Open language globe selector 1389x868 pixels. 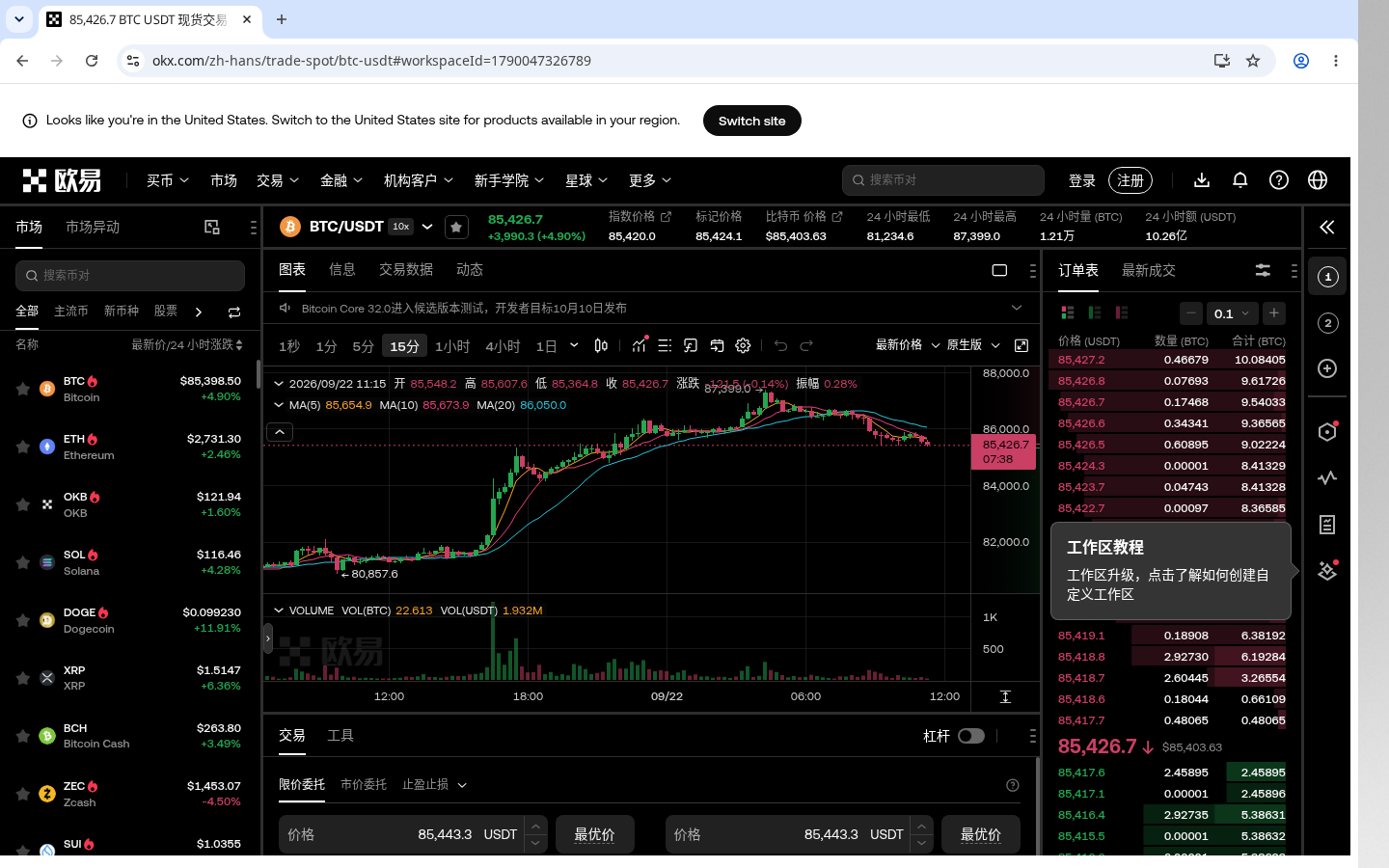[x=1318, y=180]
